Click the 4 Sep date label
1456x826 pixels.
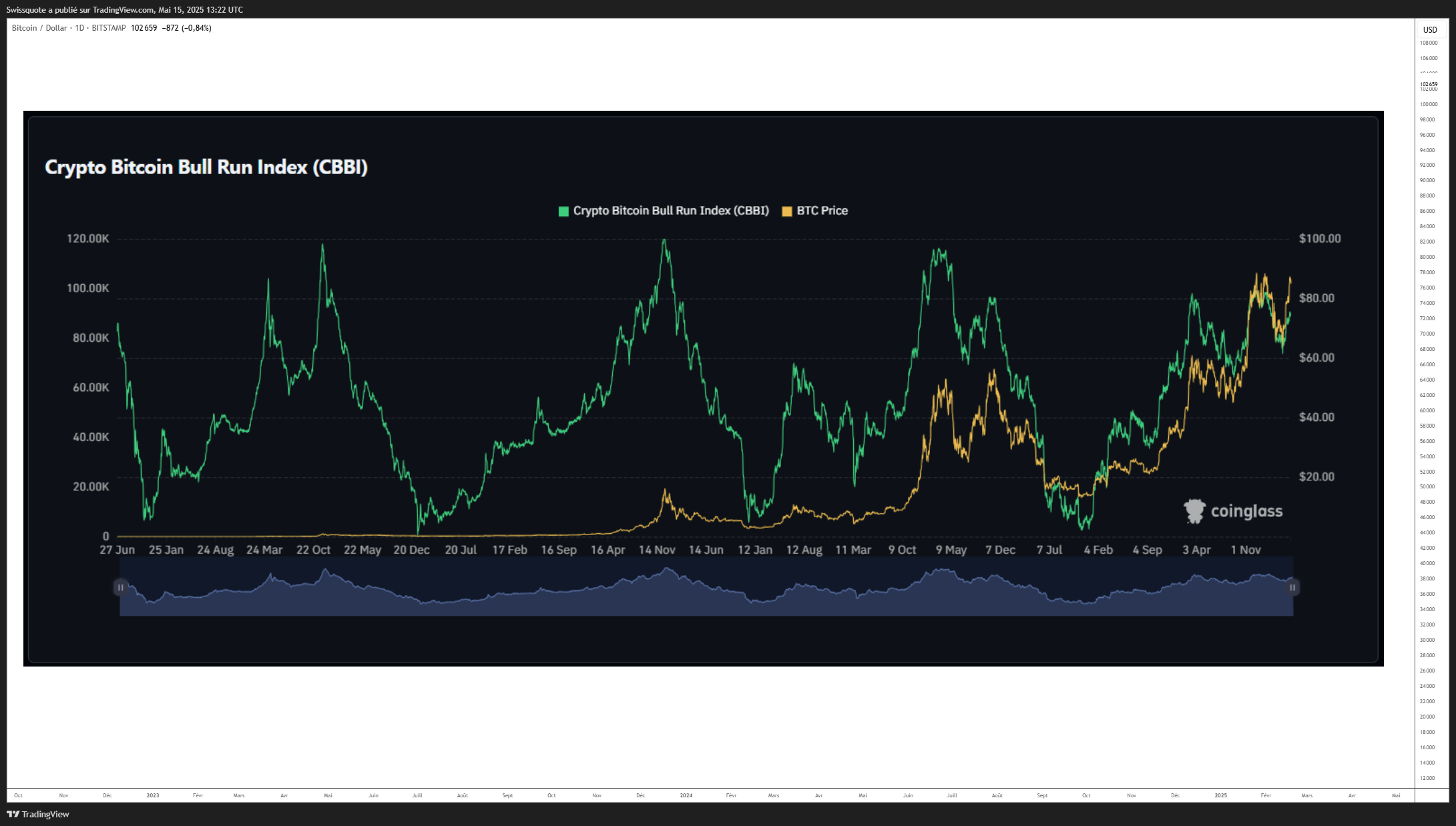point(1147,550)
